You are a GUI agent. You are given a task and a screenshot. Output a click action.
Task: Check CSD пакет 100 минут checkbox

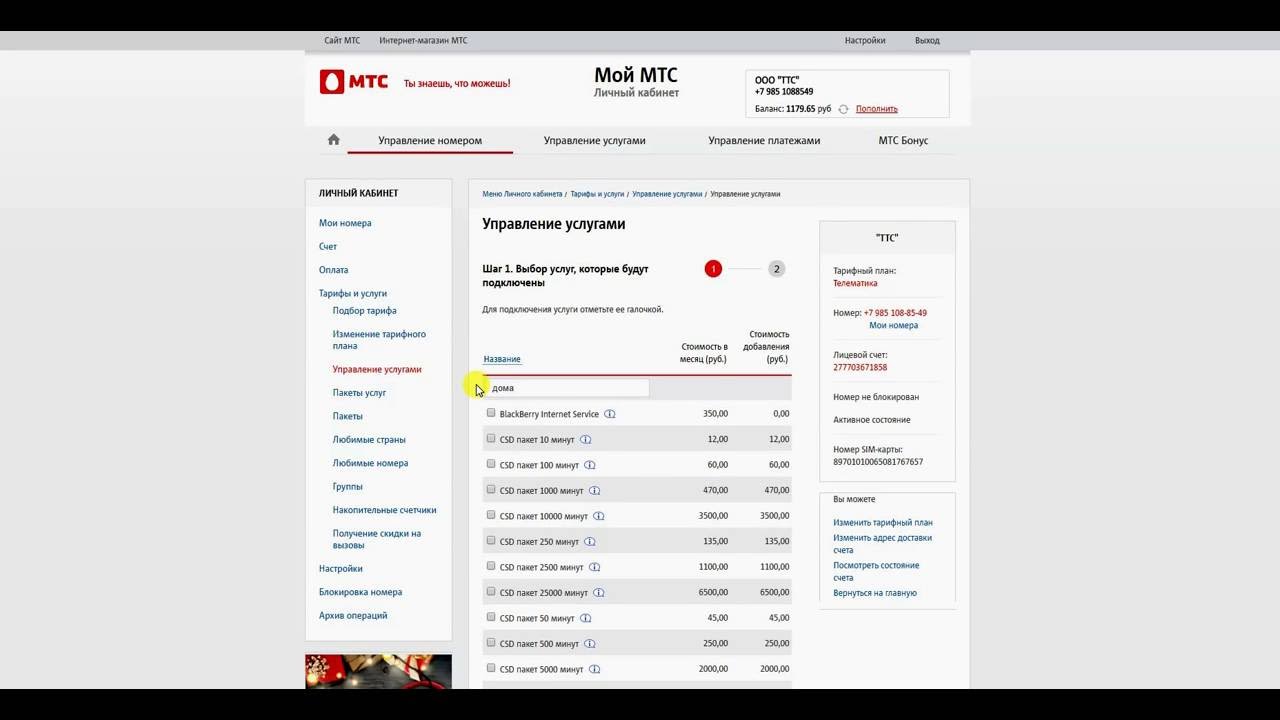pyautogui.click(x=491, y=464)
